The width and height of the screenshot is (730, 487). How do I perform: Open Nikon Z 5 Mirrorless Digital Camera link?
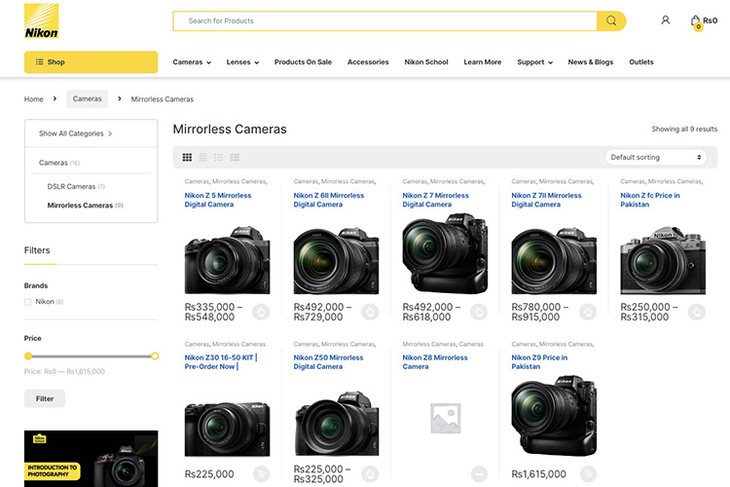pos(218,200)
